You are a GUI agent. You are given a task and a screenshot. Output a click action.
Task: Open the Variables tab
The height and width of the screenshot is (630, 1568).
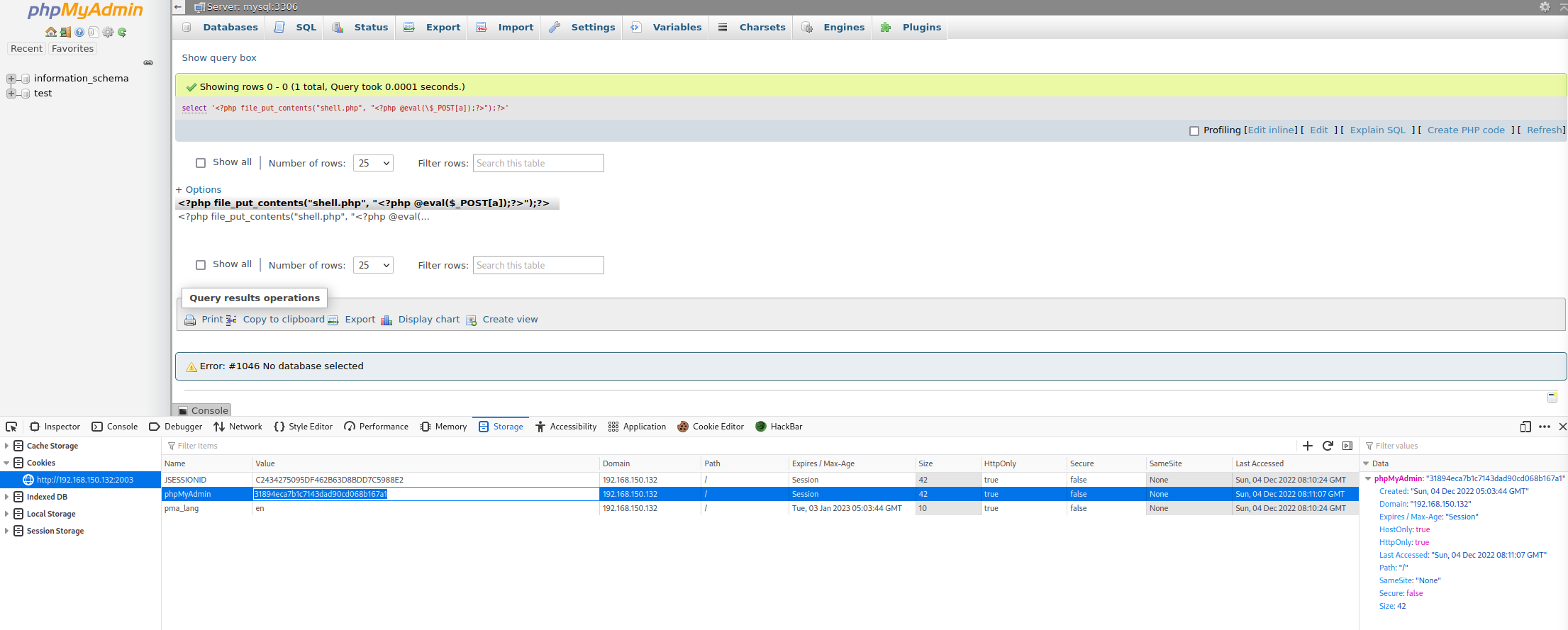[666, 27]
